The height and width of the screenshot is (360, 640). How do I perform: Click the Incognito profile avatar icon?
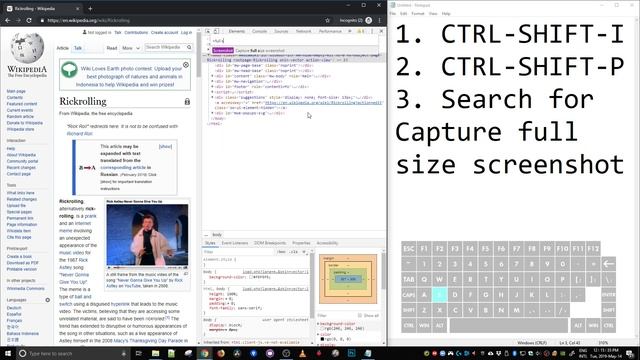369,20
